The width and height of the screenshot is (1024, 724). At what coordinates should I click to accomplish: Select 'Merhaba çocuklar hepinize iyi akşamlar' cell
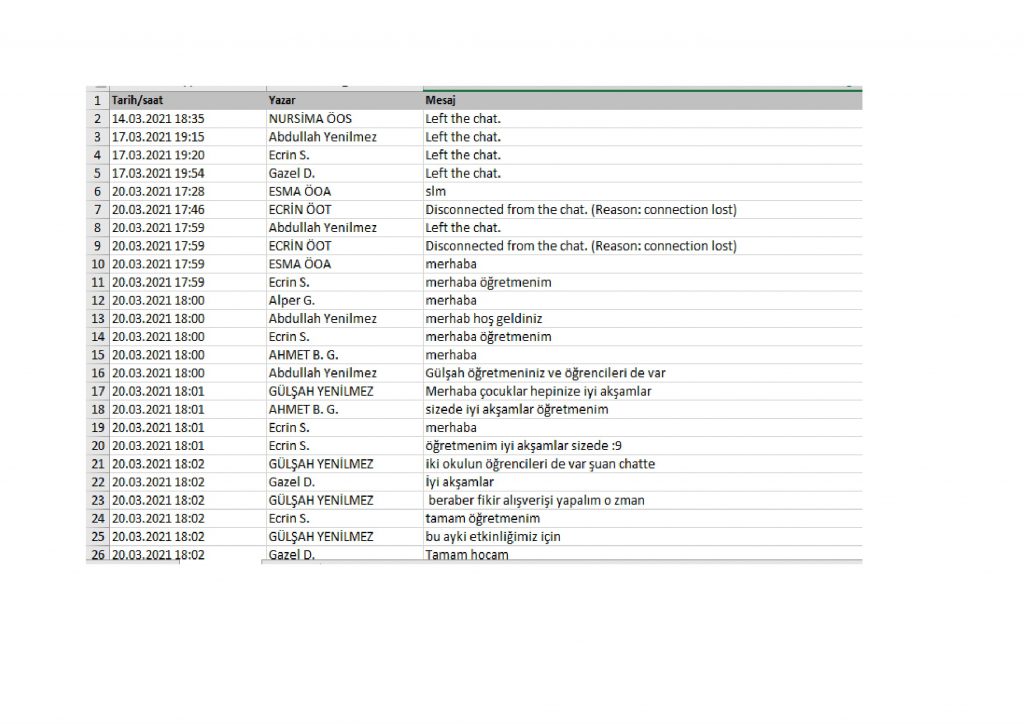tap(538, 391)
